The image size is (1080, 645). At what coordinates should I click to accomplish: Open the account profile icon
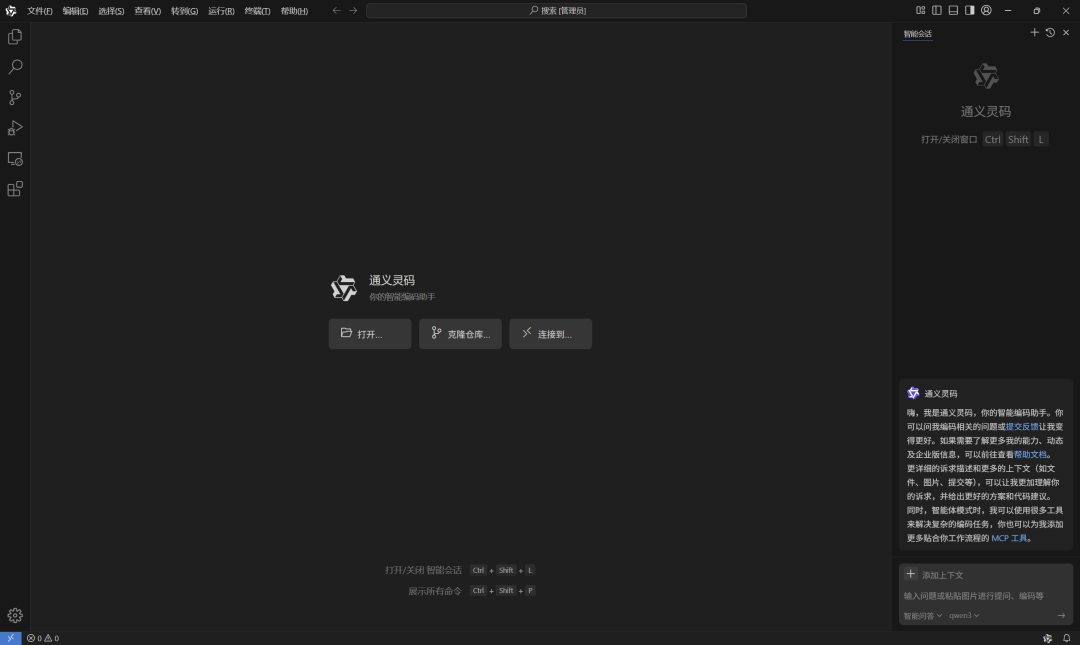point(986,10)
